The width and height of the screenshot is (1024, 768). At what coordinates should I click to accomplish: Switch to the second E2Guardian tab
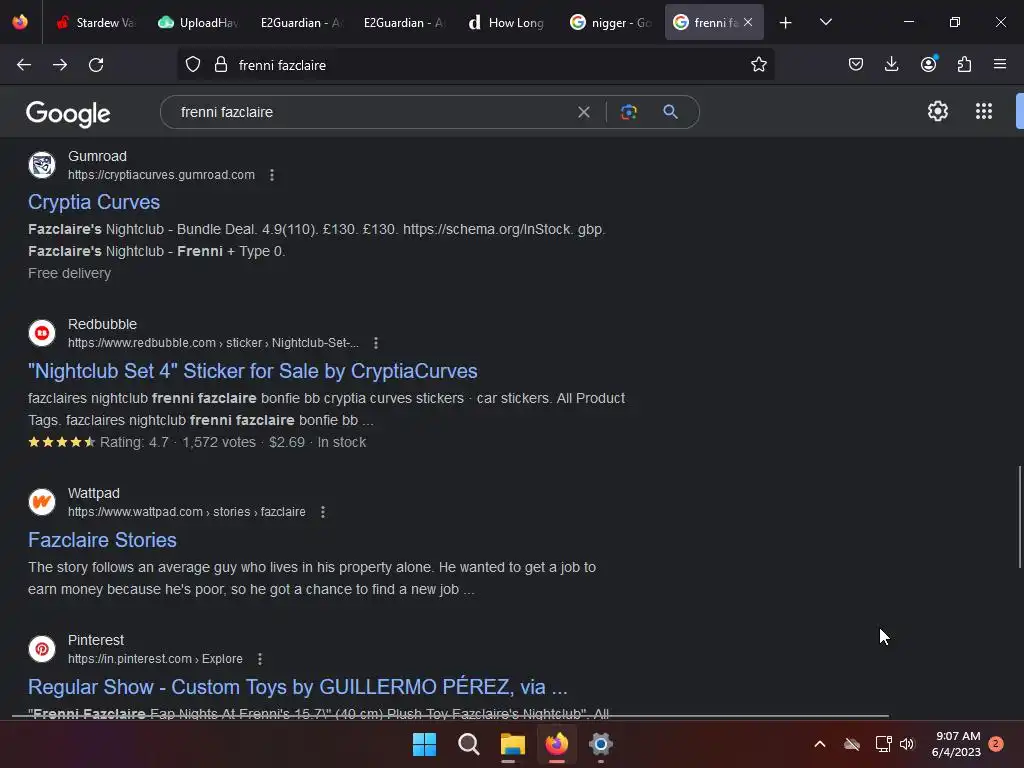404,23
